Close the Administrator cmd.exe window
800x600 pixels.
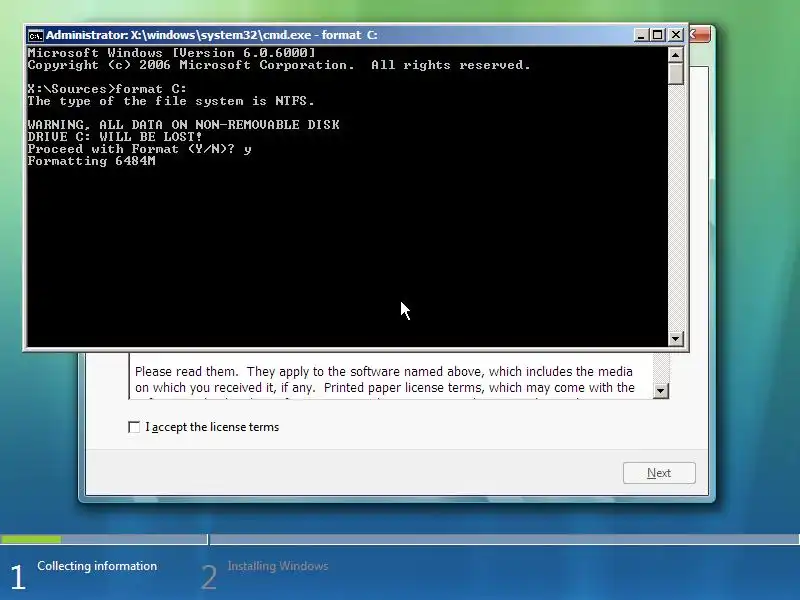coord(676,35)
